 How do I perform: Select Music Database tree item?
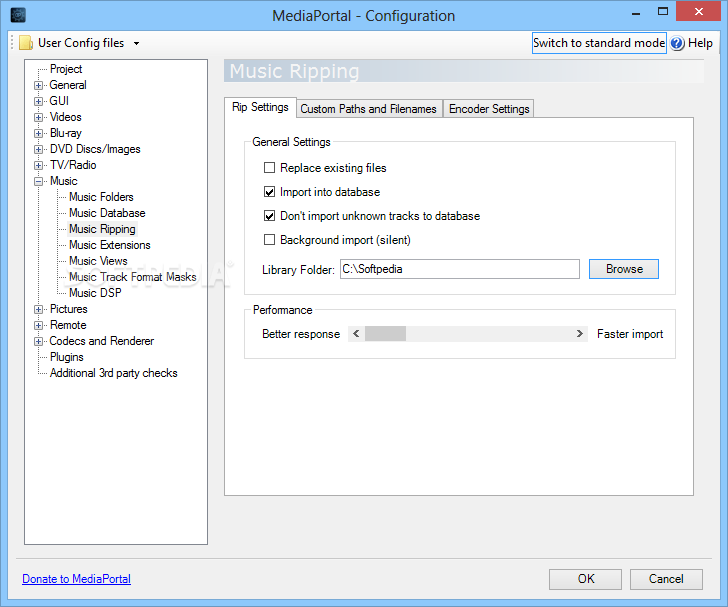107,213
